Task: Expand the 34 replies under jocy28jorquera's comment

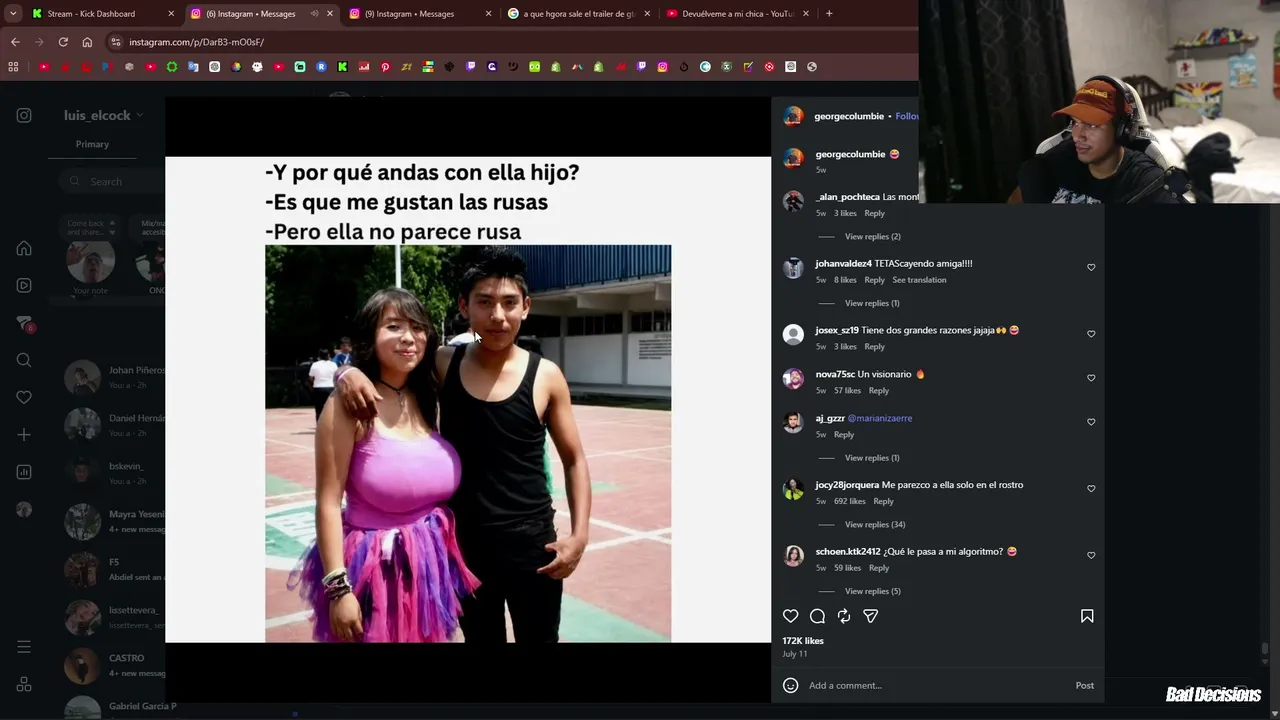Action: 875,525
